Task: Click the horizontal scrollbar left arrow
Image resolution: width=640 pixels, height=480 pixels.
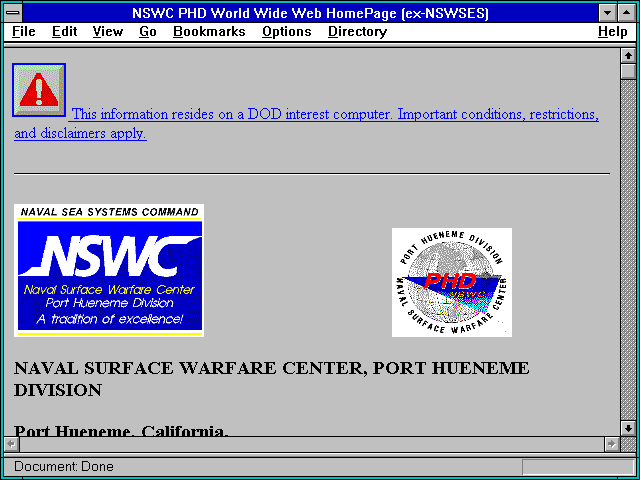Action: click(x=11, y=444)
